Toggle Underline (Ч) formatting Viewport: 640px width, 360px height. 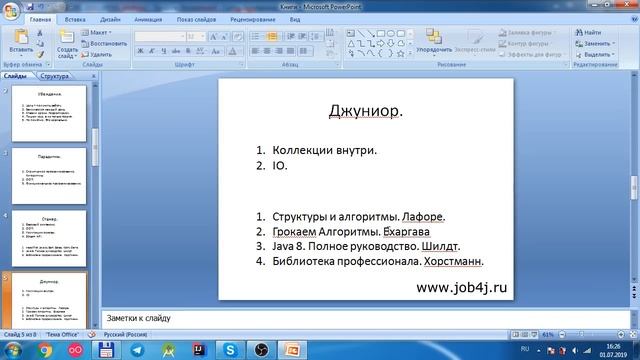click(x=164, y=51)
